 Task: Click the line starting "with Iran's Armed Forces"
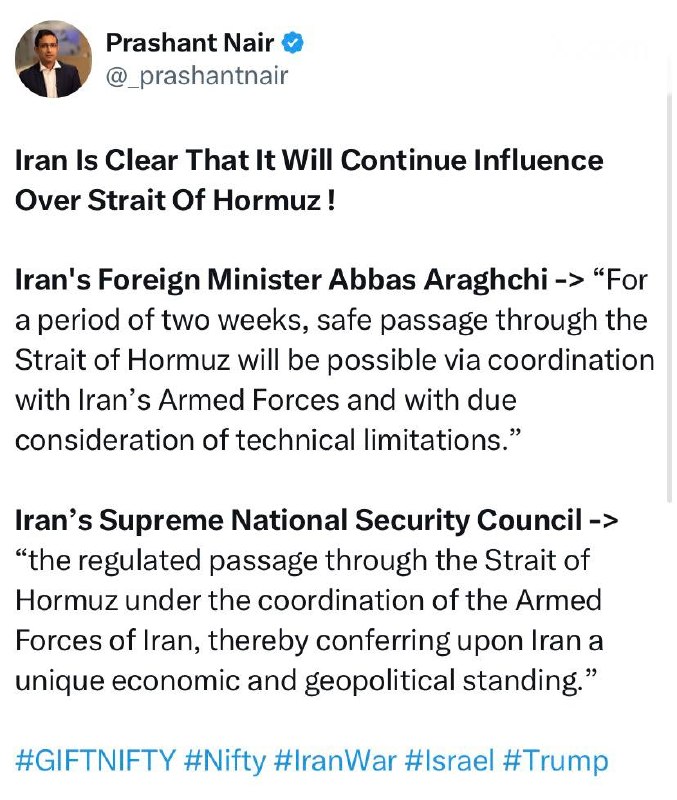[264, 401]
